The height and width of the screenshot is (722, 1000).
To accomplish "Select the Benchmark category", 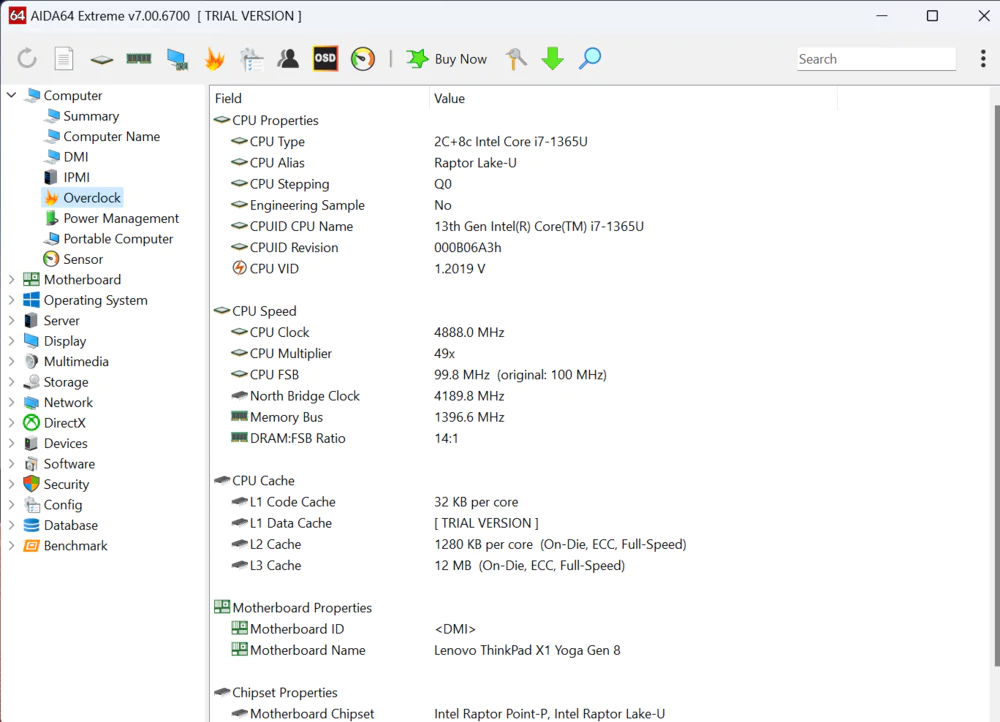I will pyautogui.click(x=75, y=545).
